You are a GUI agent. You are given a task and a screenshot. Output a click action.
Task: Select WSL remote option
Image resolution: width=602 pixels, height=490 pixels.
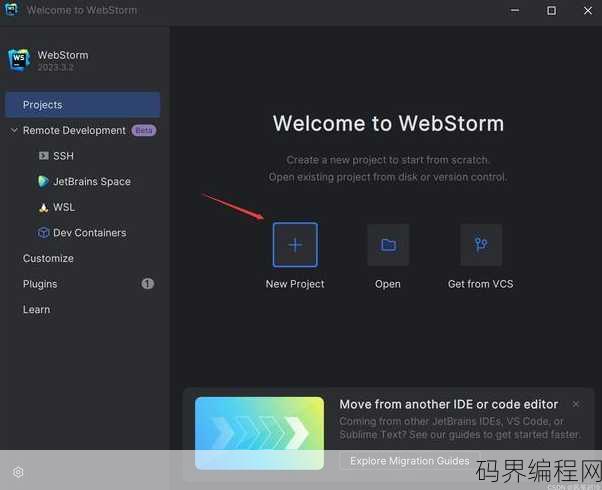[64, 207]
